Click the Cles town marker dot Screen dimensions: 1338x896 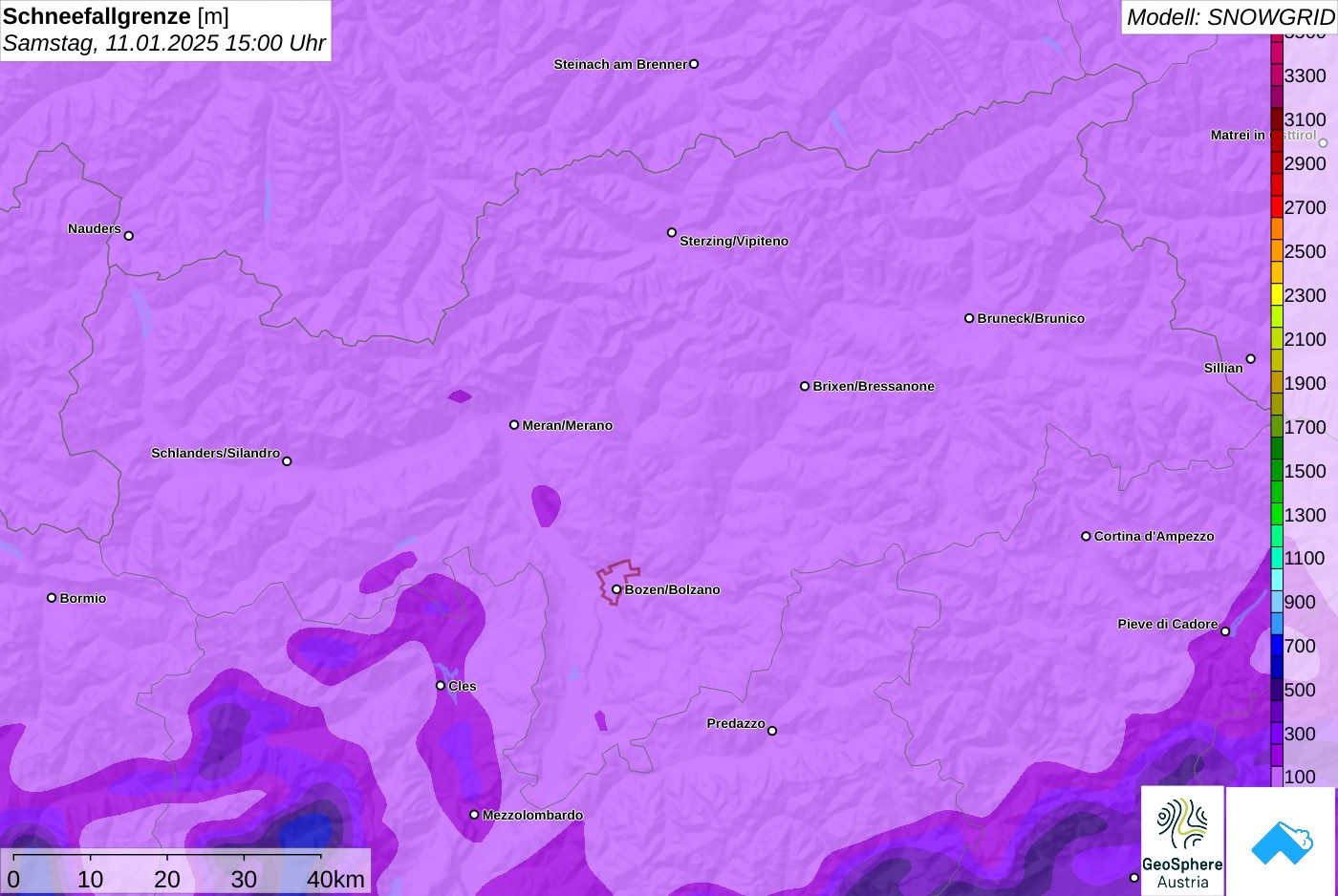click(441, 686)
